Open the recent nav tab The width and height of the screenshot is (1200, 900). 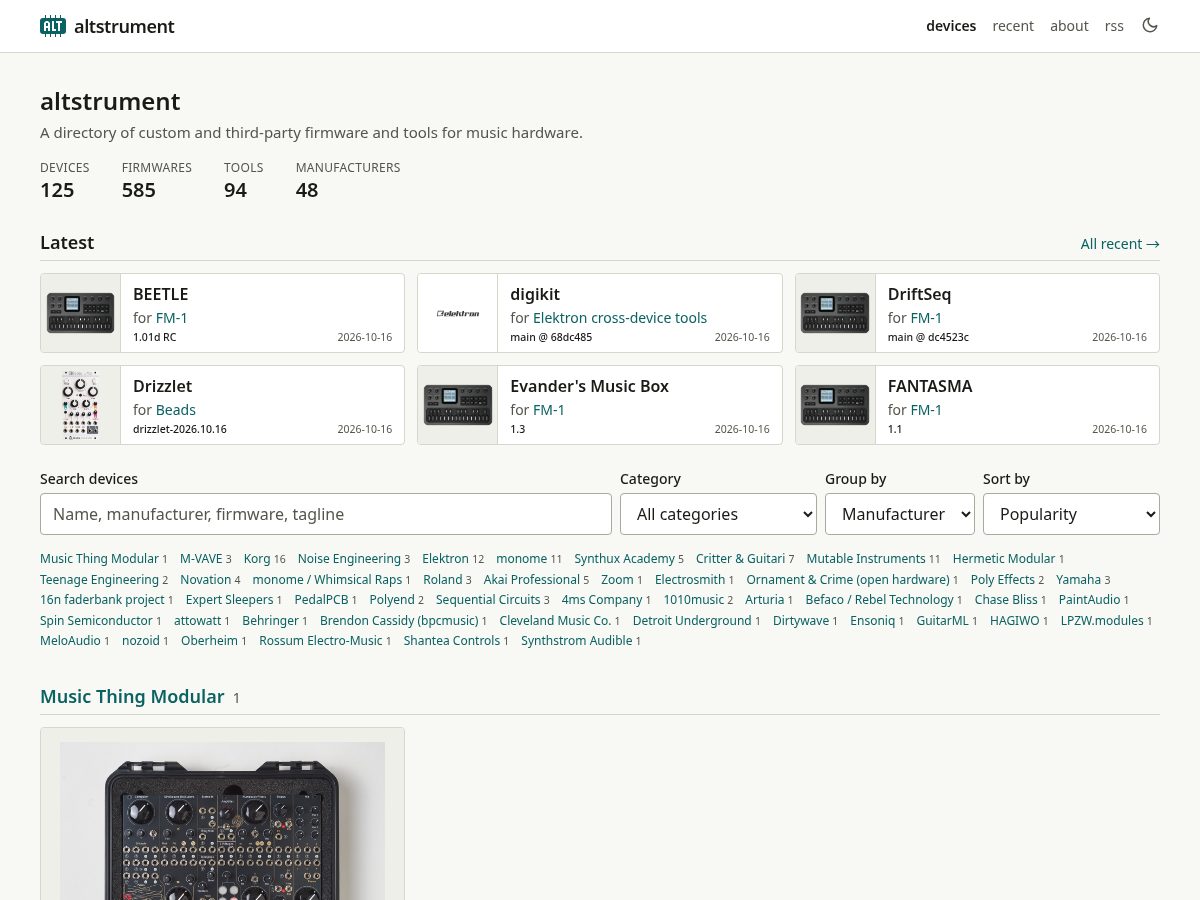pyautogui.click(x=1013, y=26)
